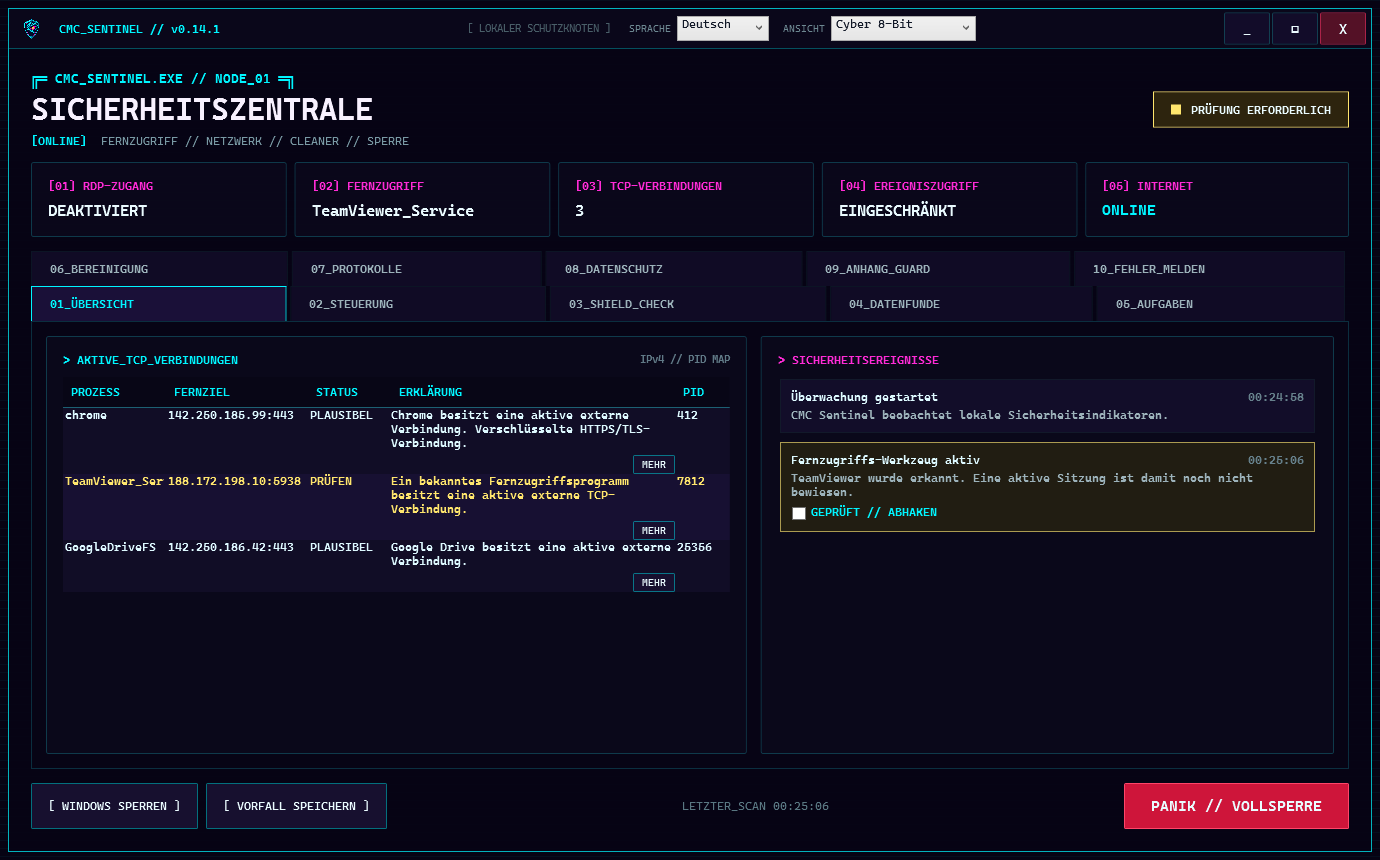Tick the GEPRÜFT // ABHAKEN checkbox

pos(799,513)
